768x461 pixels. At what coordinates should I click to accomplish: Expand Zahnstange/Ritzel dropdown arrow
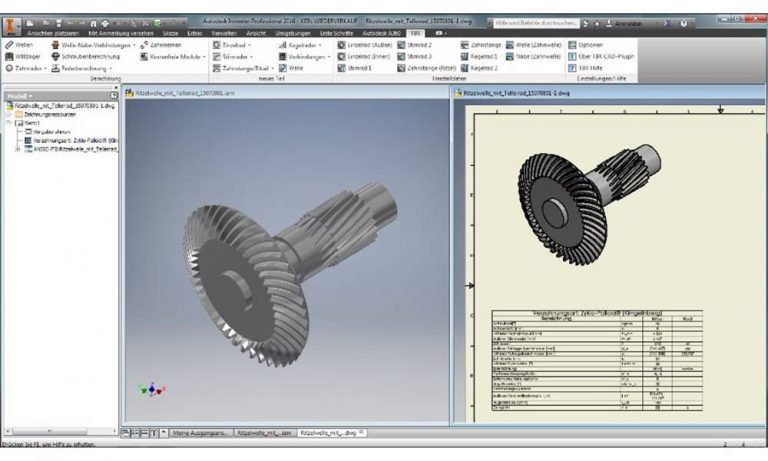[x=272, y=69]
